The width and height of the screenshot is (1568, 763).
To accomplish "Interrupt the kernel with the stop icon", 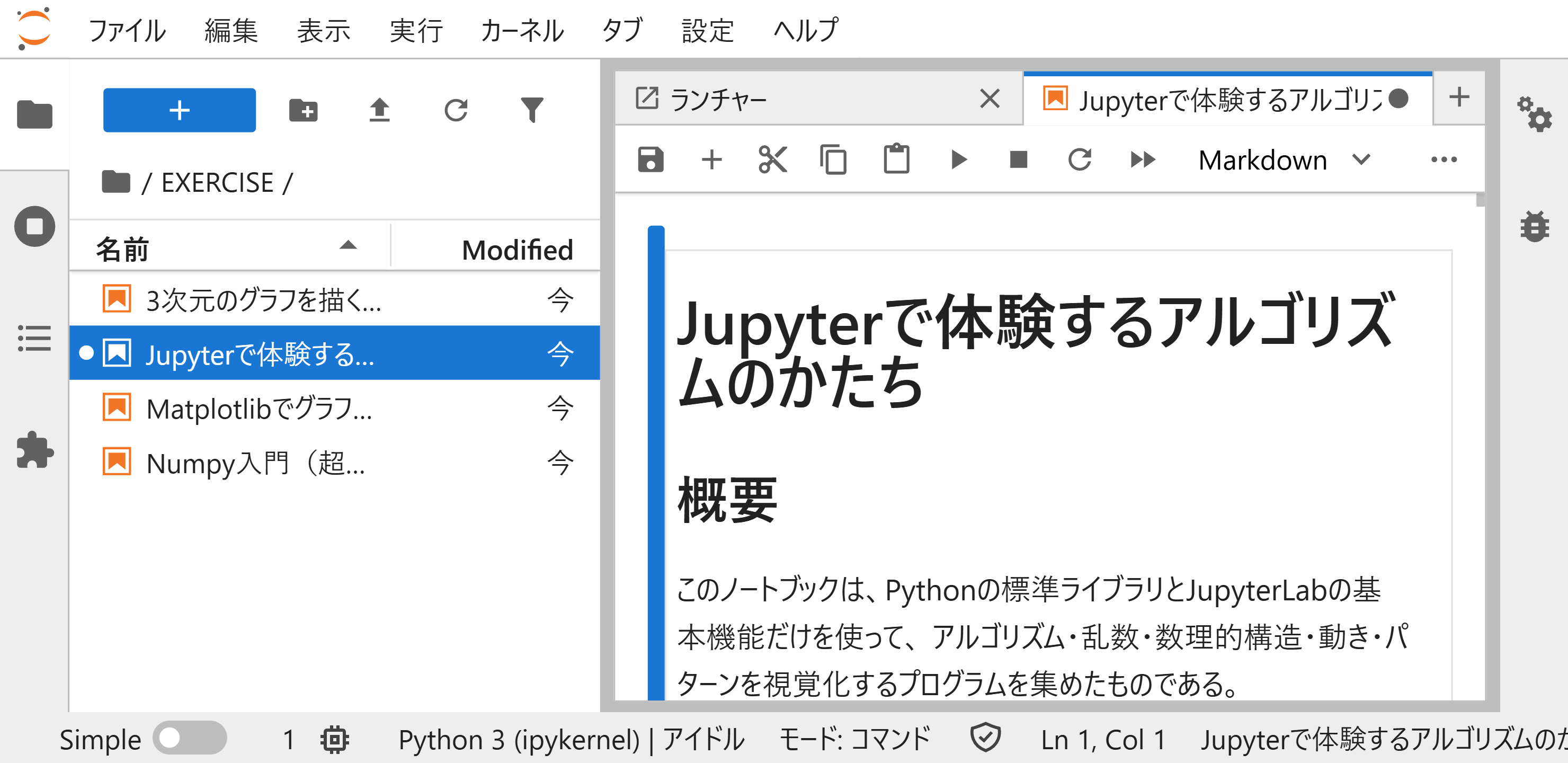I will [1018, 159].
